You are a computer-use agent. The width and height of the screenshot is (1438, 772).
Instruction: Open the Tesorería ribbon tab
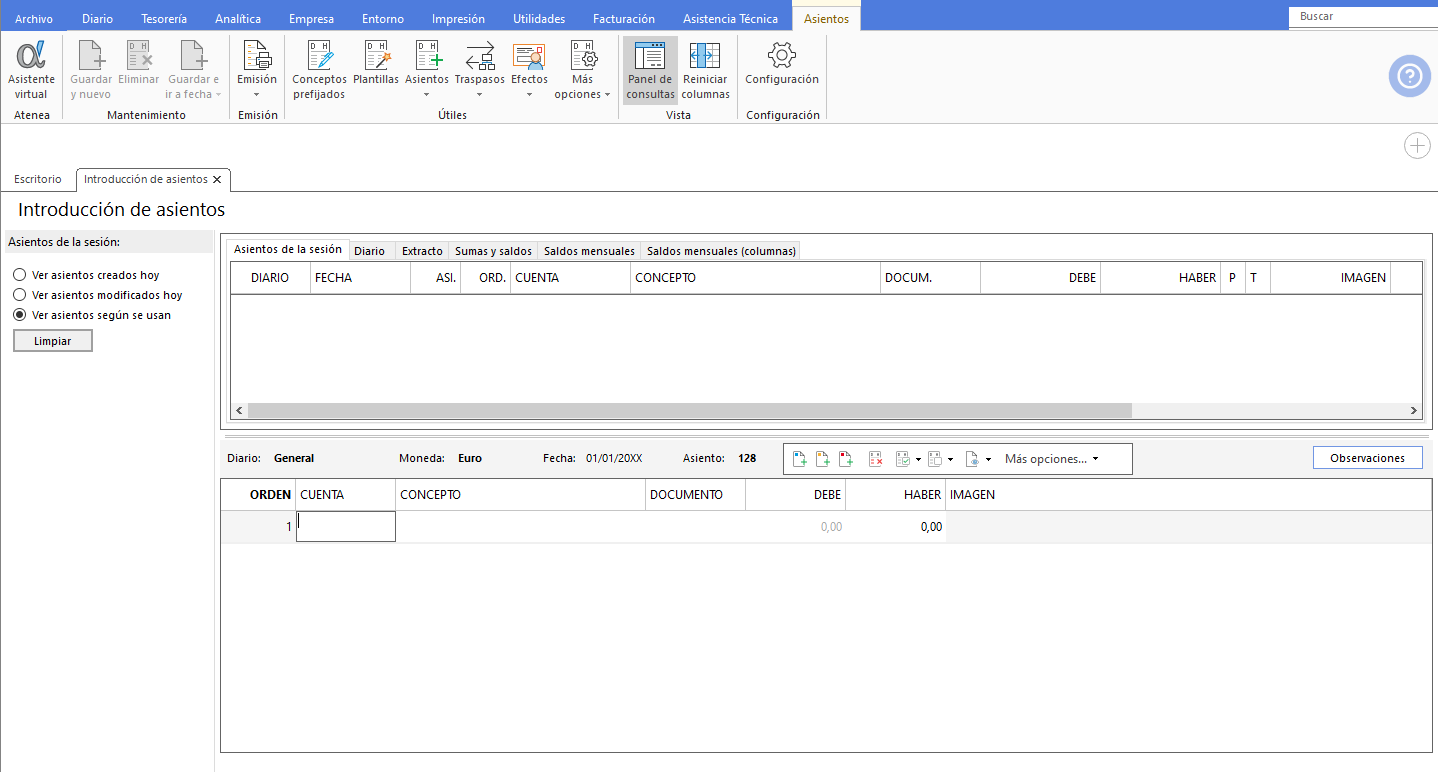[164, 18]
